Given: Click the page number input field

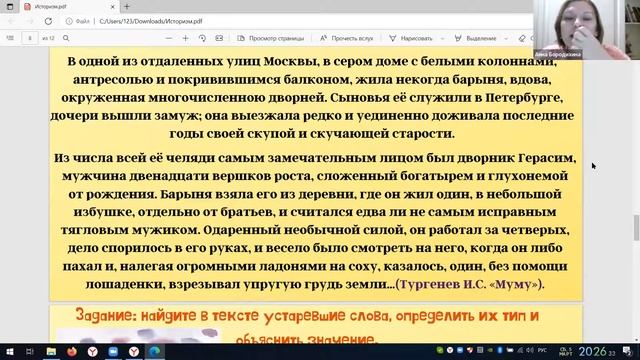Looking at the screenshot, I should (x=30, y=38).
